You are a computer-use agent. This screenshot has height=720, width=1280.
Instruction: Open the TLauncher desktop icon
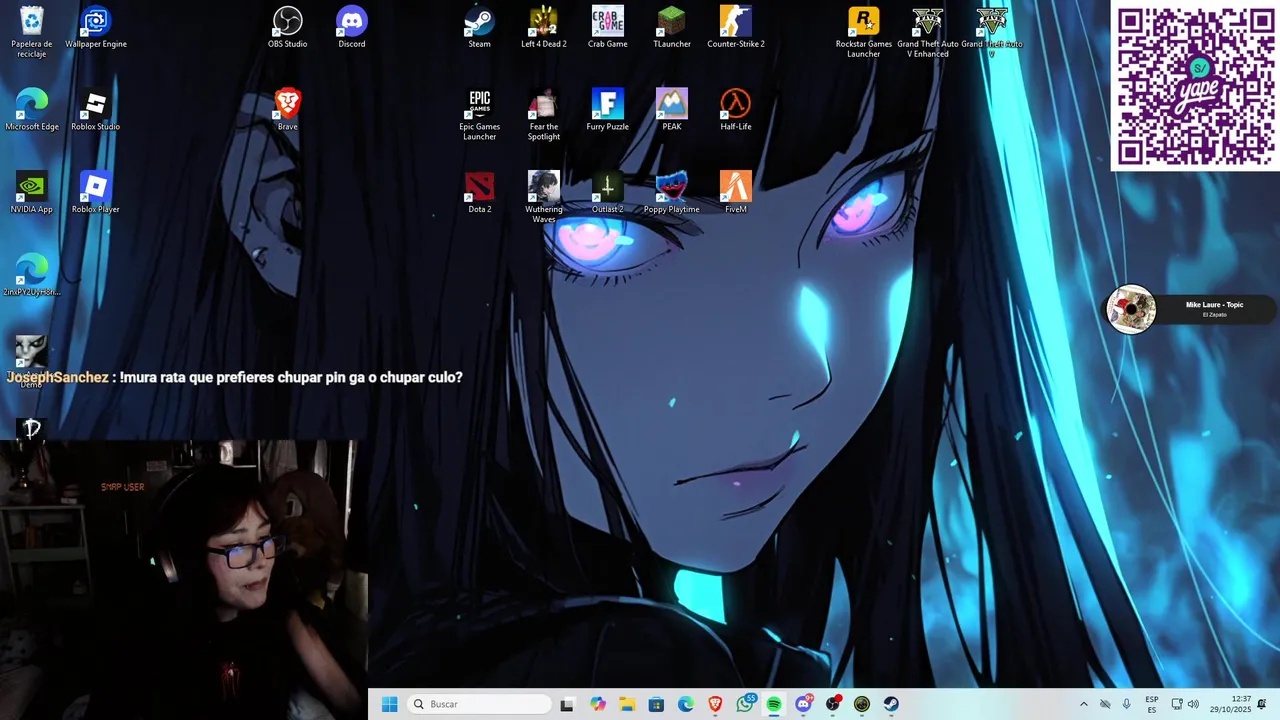[x=671, y=26]
